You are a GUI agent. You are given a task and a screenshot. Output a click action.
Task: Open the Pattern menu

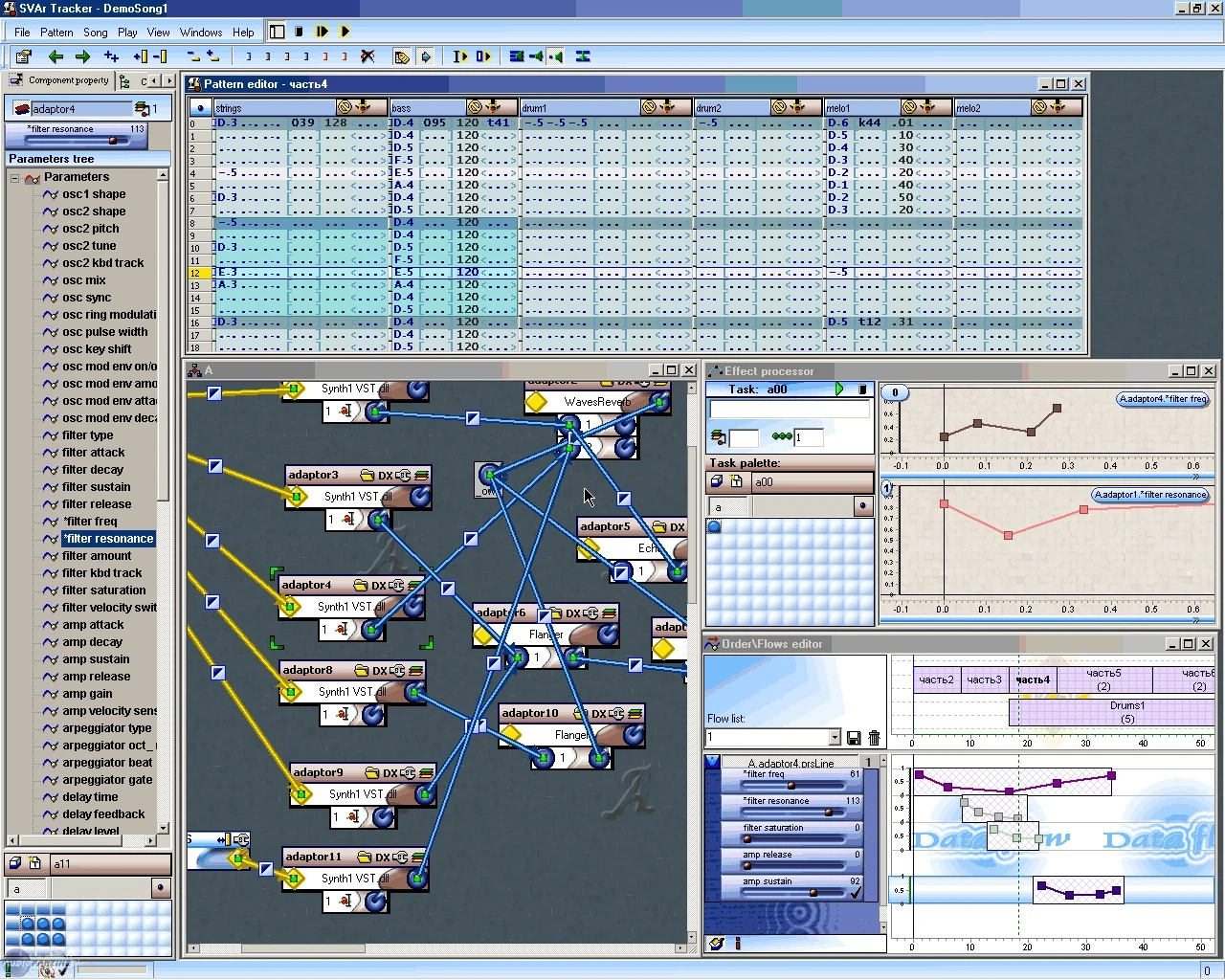(x=56, y=32)
